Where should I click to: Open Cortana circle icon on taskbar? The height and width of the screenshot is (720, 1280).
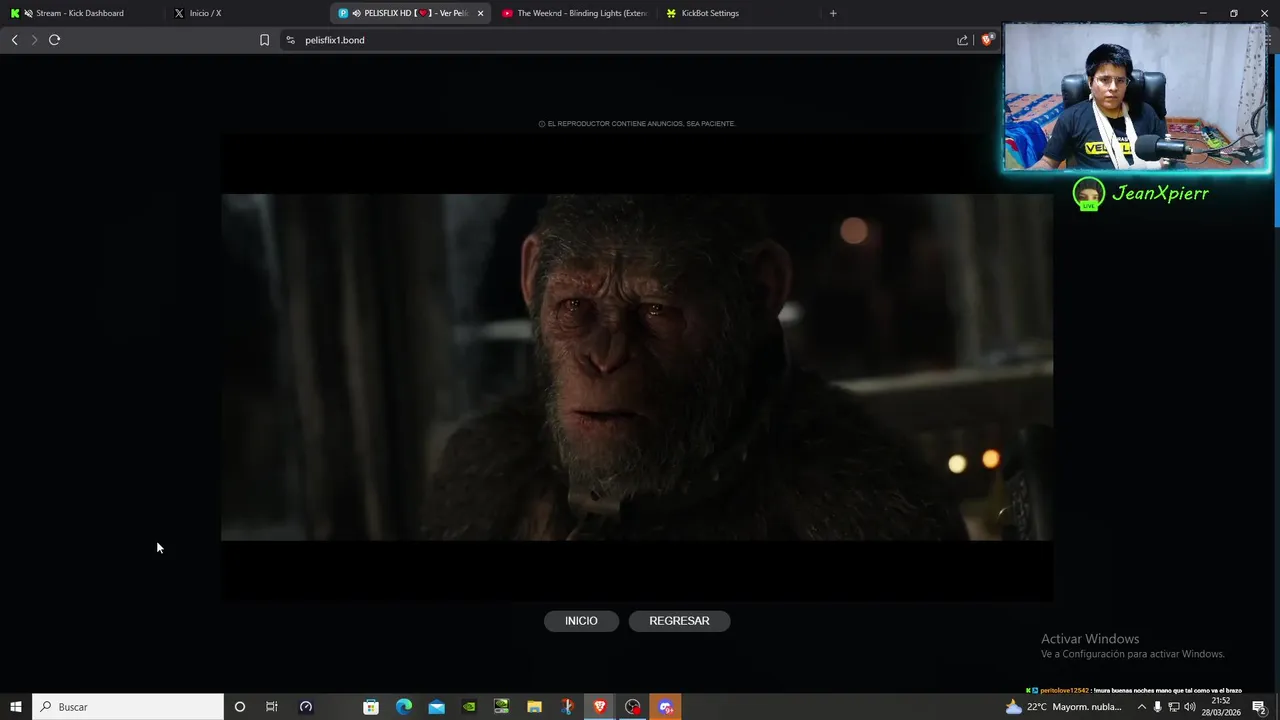point(239,707)
